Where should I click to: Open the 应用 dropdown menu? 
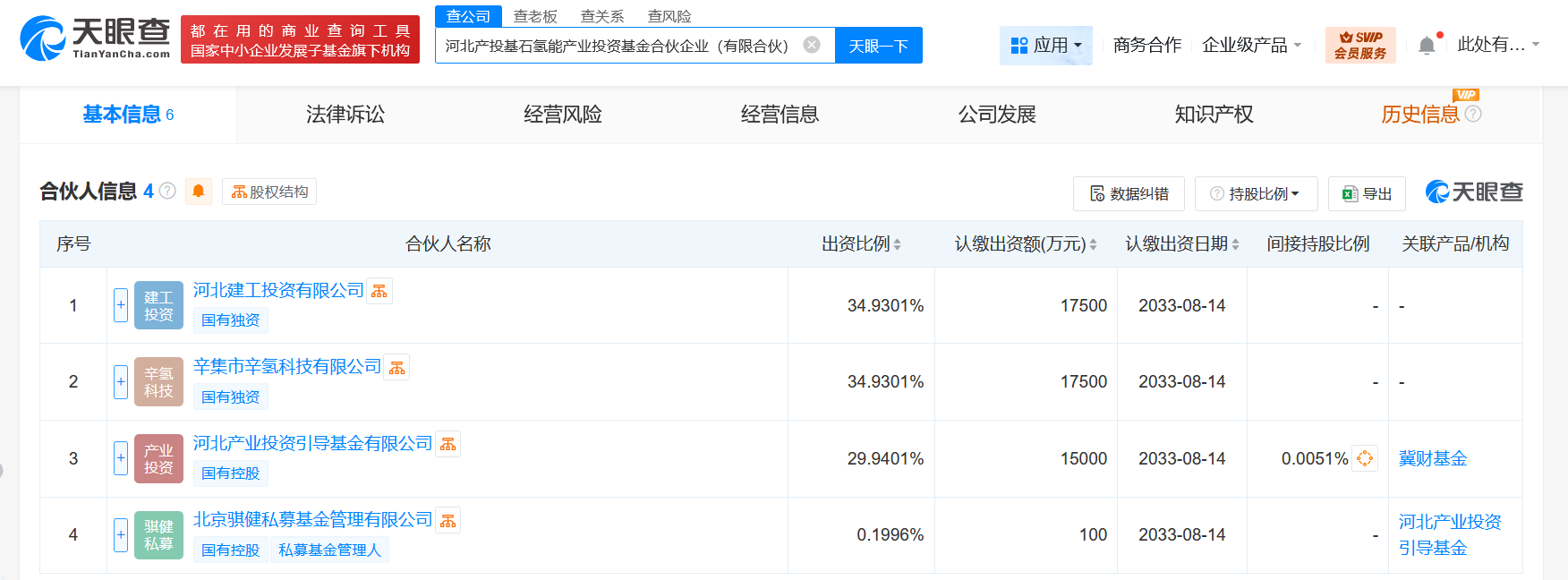tap(1045, 45)
